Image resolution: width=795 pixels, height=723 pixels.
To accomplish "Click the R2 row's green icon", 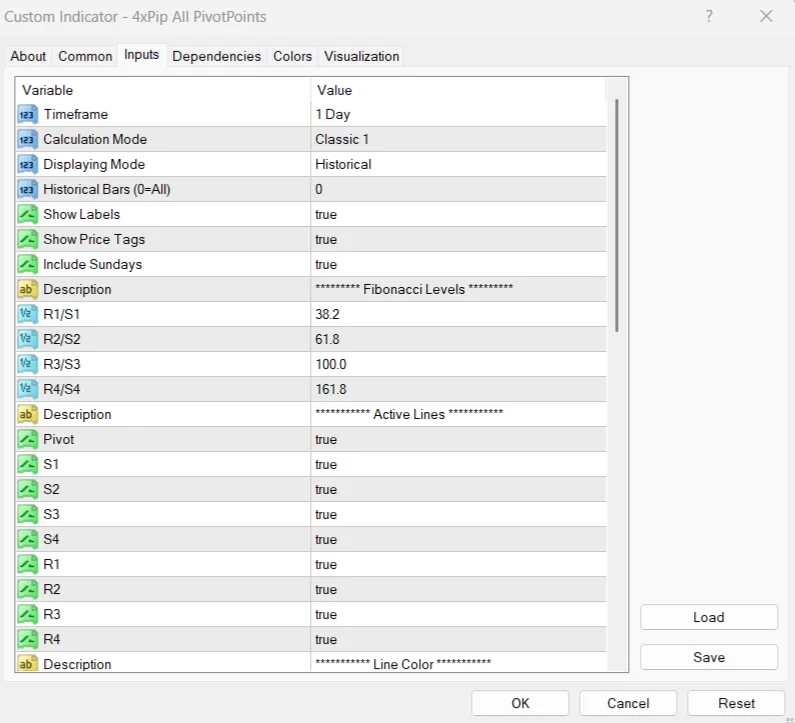I will (x=27, y=590).
